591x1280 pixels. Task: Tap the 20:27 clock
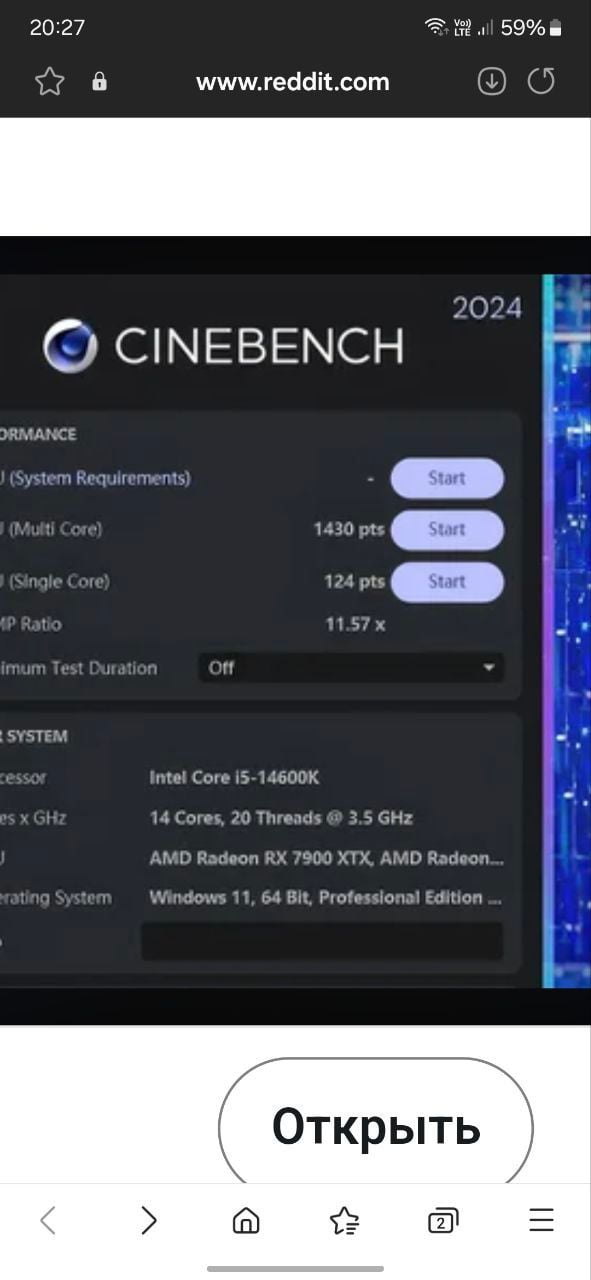click(57, 28)
